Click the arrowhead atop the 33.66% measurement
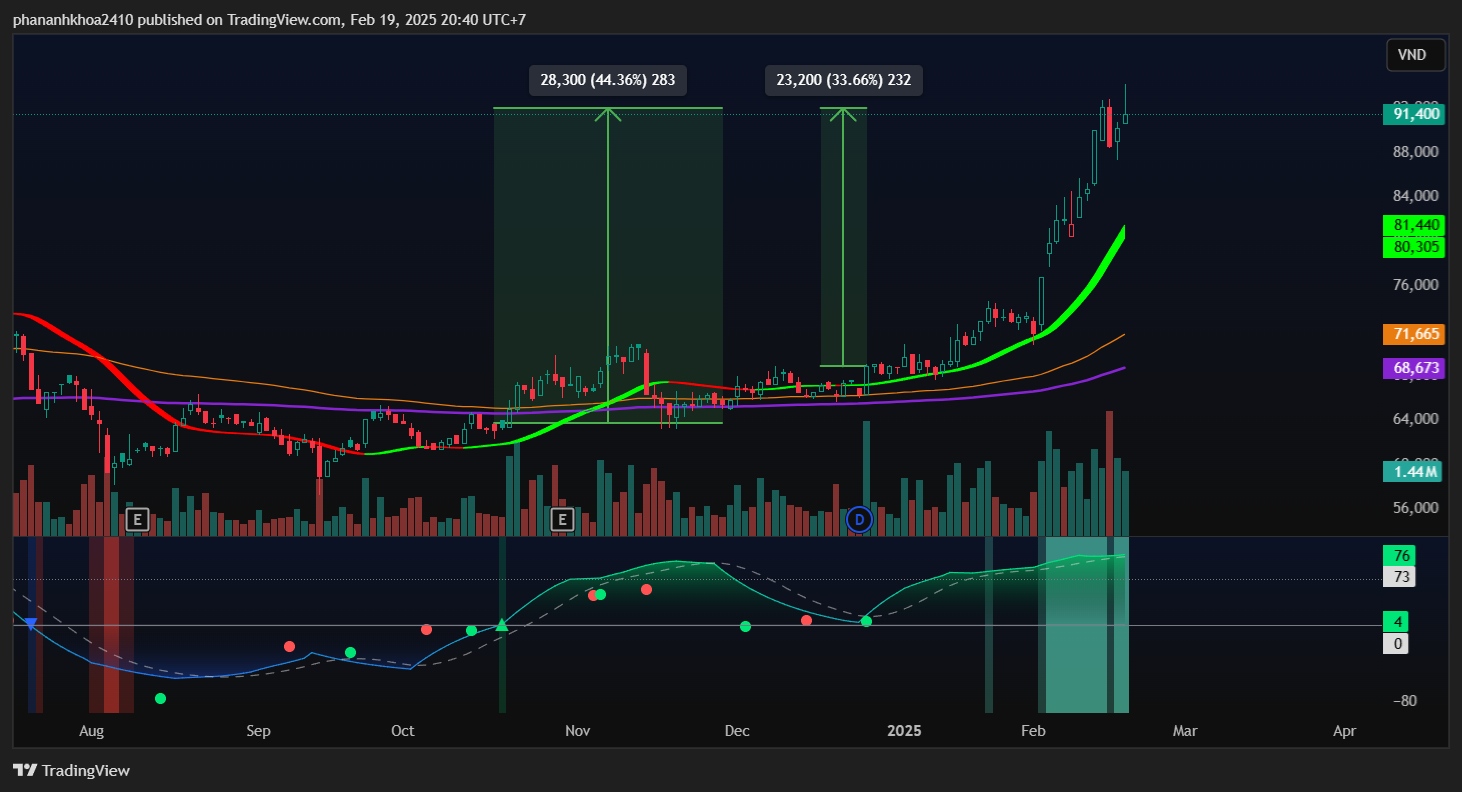The width and height of the screenshot is (1462, 792). pyautogui.click(x=843, y=113)
